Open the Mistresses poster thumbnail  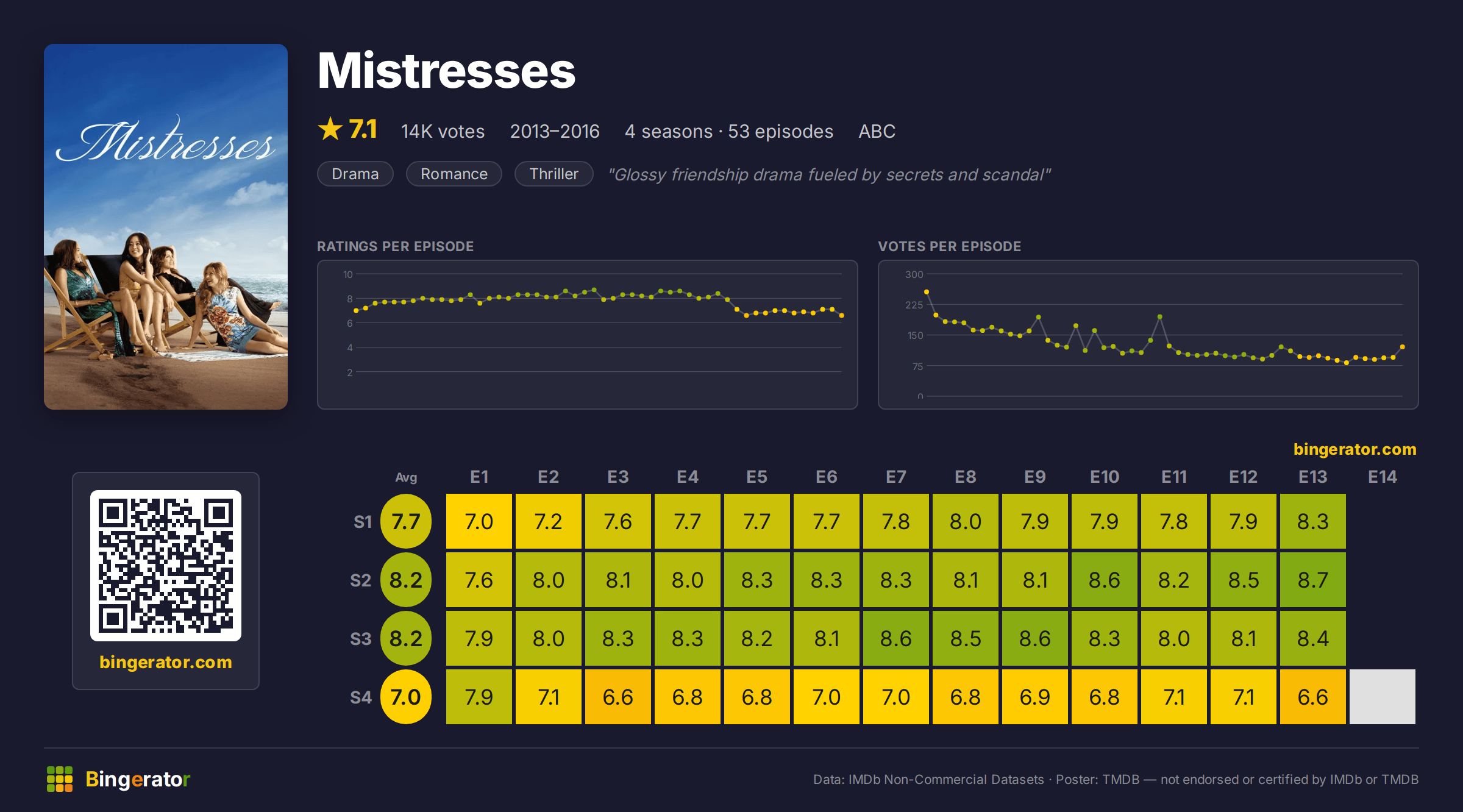pyautogui.click(x=166, y=226)
